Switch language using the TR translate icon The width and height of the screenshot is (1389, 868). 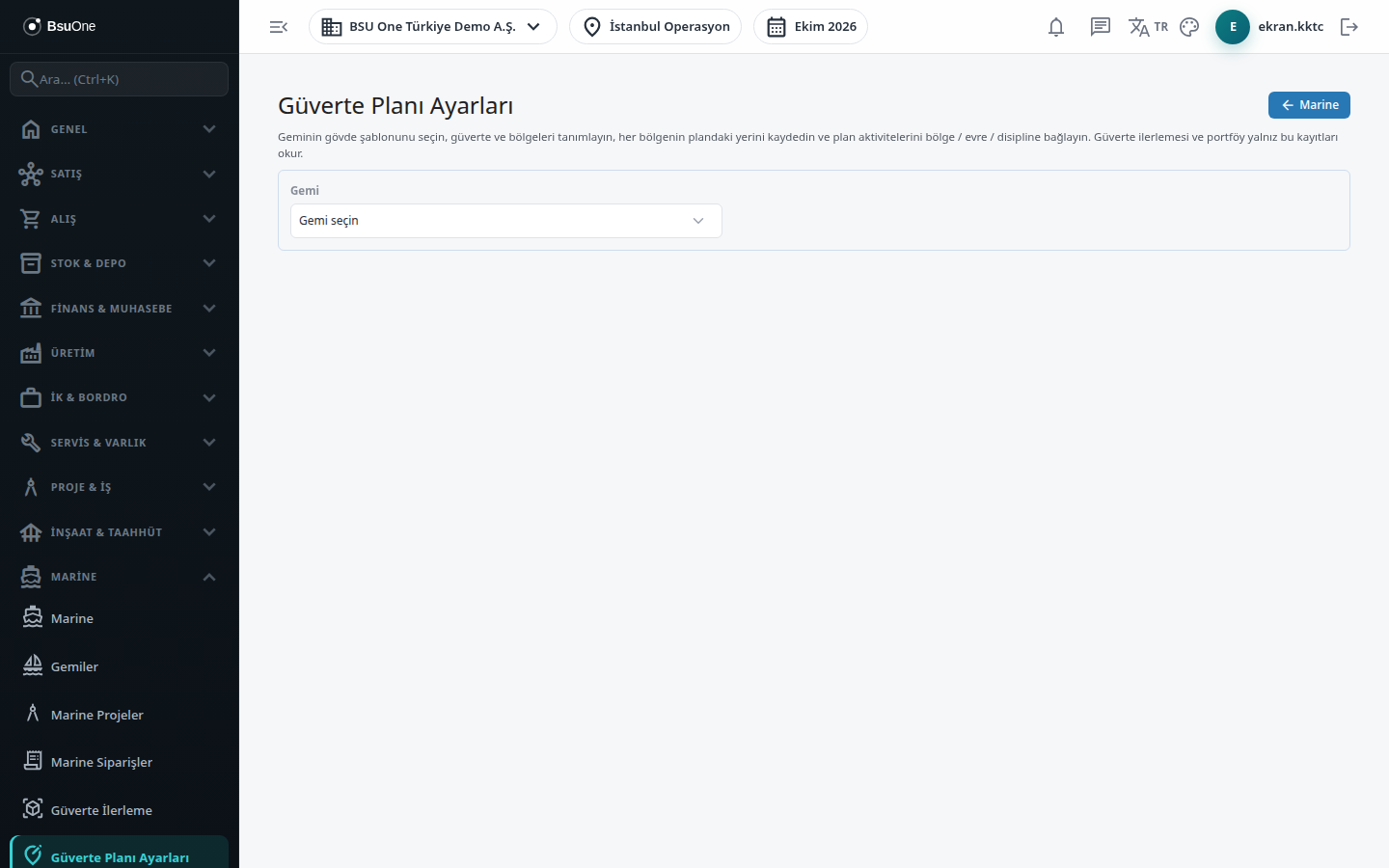click(x=1148, y=27)
